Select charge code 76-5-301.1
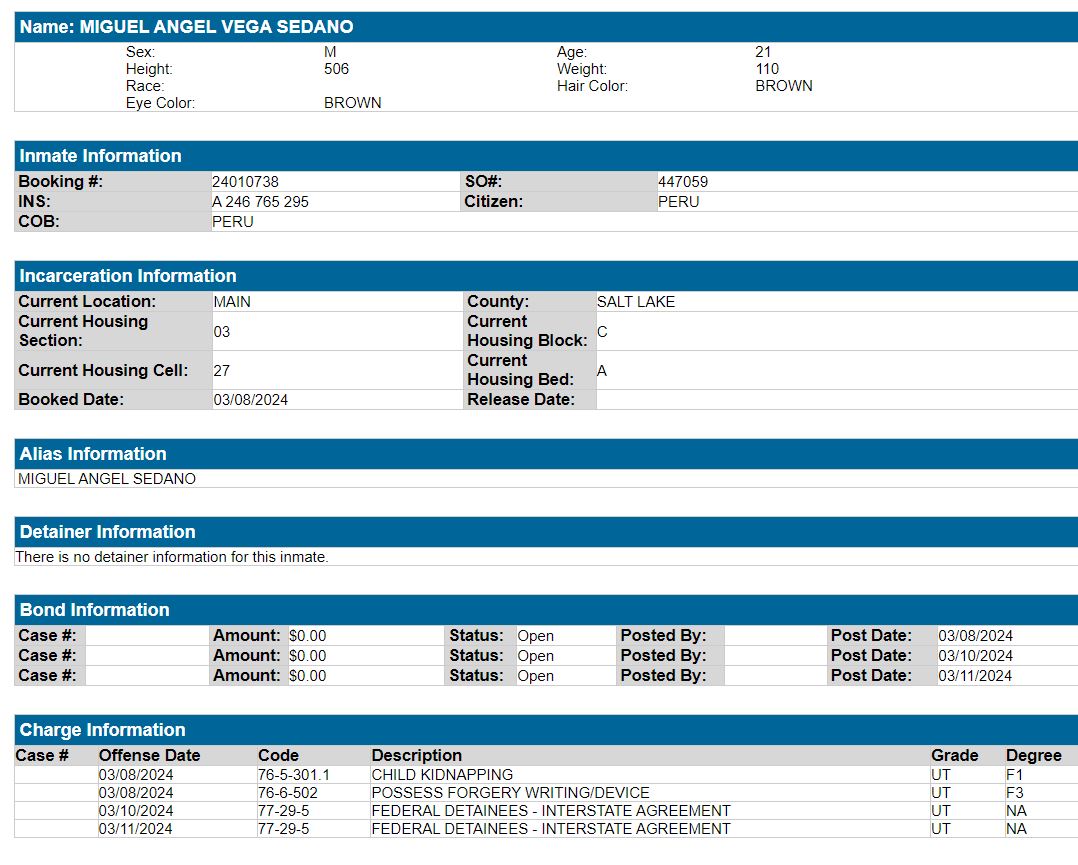The width and height of the screenshot is (1078, 865). [x=294, y=774]
